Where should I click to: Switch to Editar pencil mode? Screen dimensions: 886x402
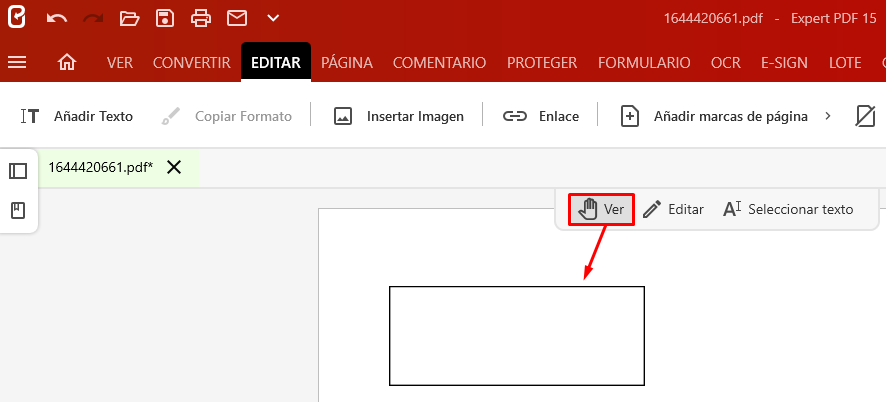[x=673, y=209]
